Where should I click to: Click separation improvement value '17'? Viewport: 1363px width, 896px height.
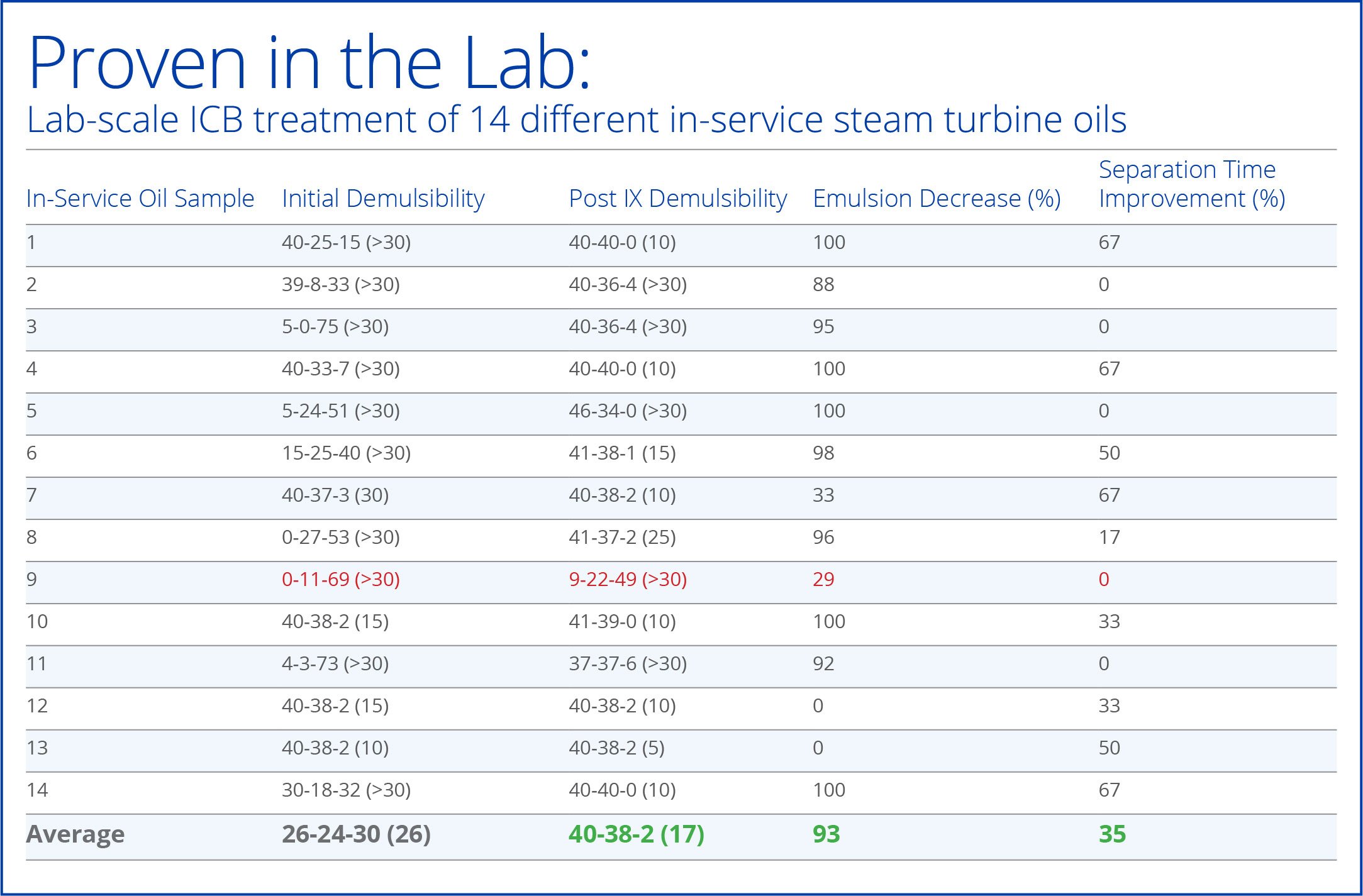tap(1109, 537)
